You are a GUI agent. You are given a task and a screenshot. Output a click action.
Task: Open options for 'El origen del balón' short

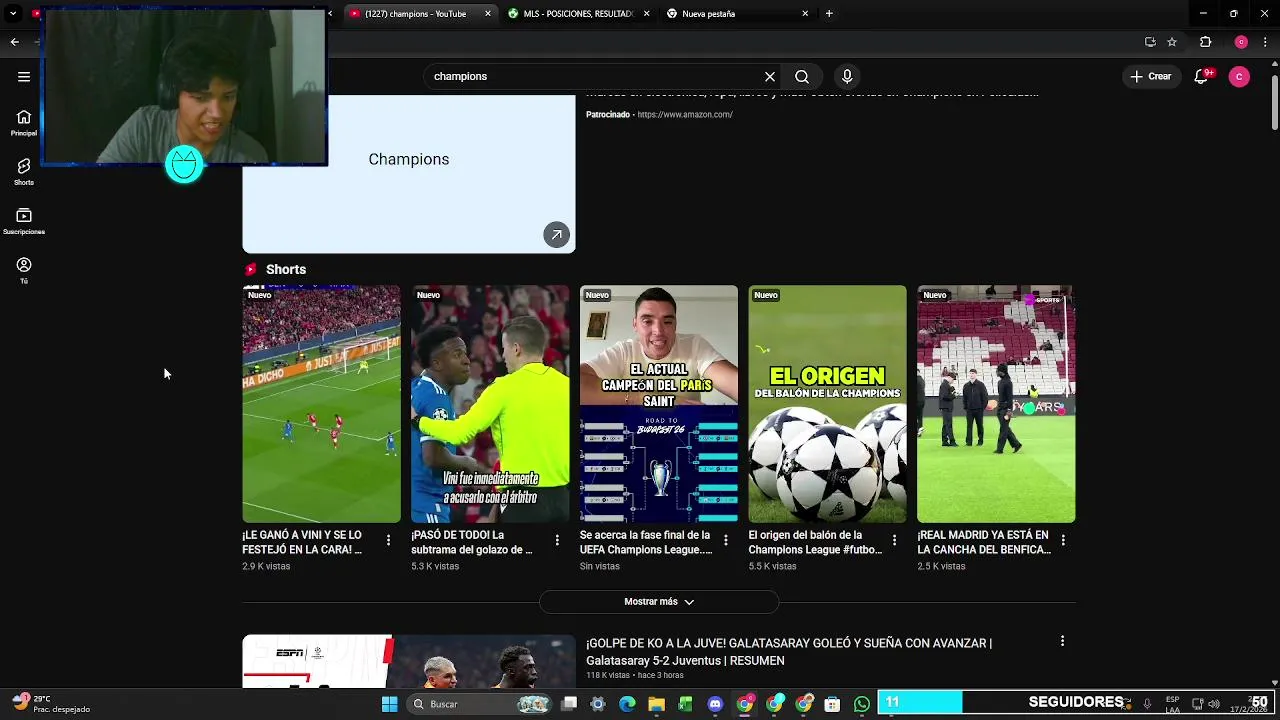coord(895,540)
